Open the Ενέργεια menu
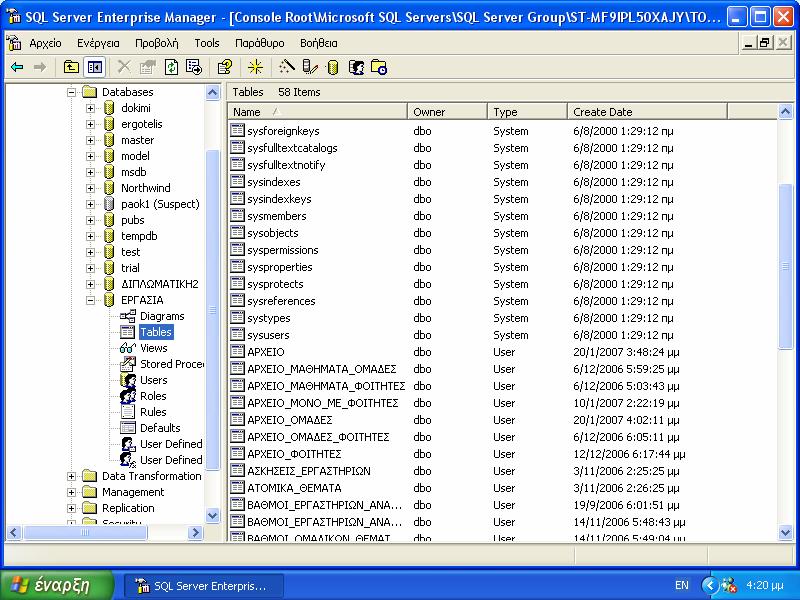 click(98, 43)
